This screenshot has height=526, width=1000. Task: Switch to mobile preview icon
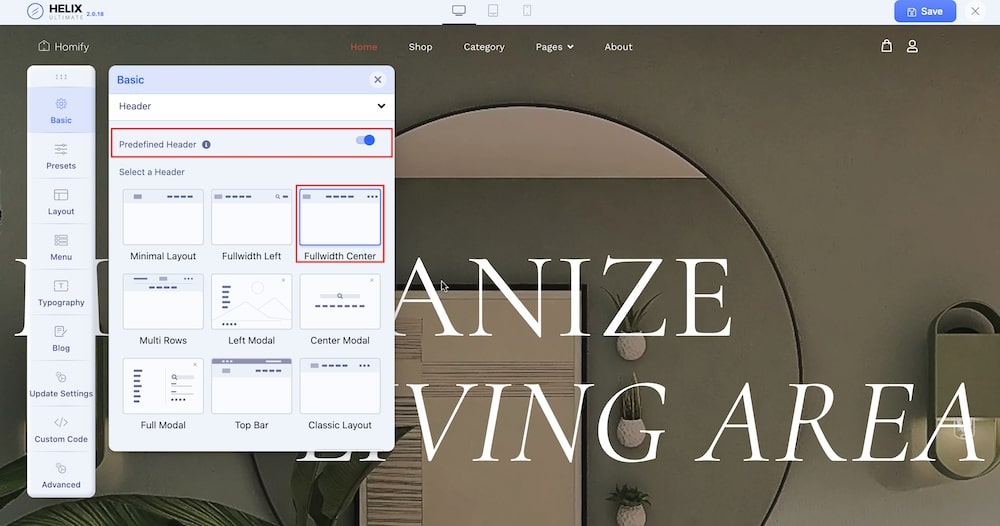(527, 11)
